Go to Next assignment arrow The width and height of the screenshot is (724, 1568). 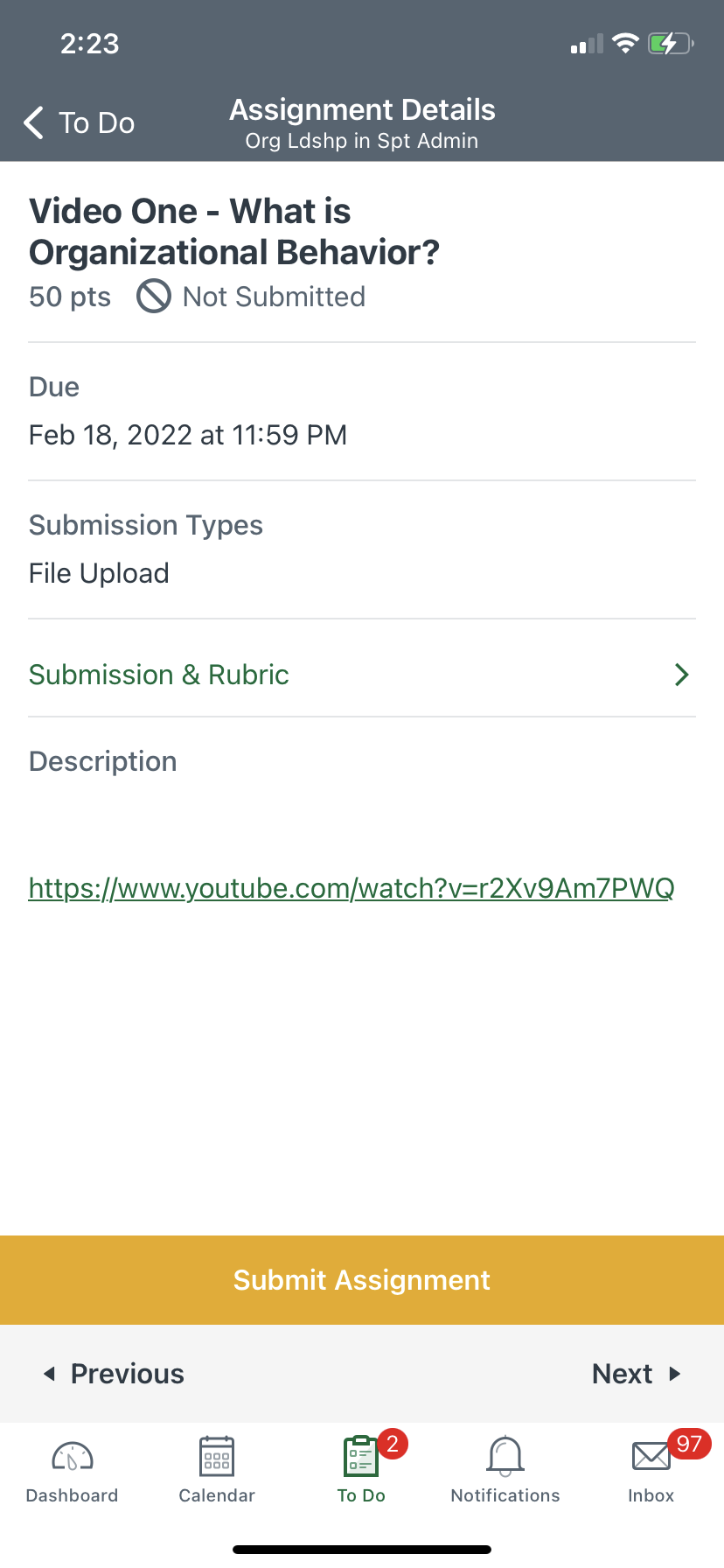674,1374
